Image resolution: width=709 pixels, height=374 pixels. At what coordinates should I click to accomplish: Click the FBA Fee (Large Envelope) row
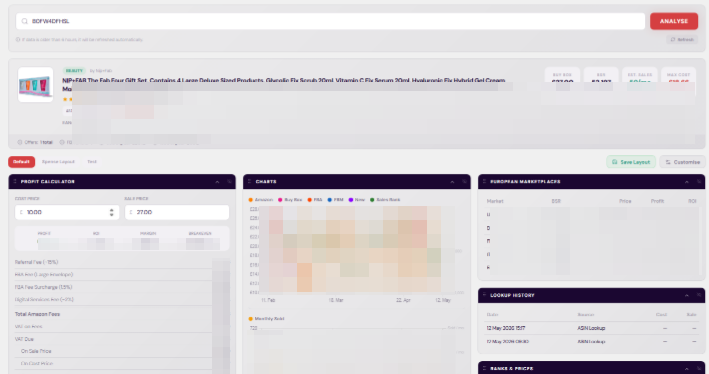[122, 275]
